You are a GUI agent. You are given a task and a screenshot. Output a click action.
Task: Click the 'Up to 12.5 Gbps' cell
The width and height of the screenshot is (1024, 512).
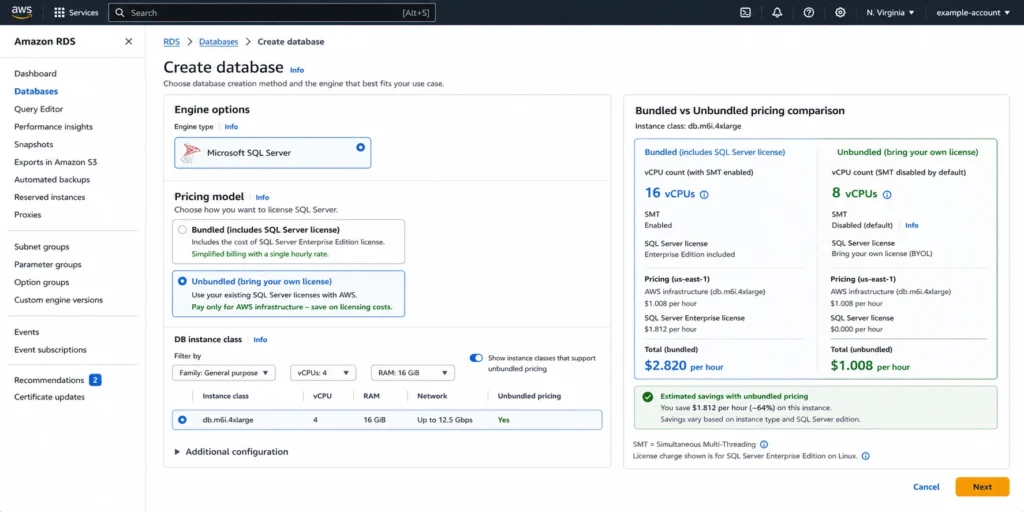point(445,420)
